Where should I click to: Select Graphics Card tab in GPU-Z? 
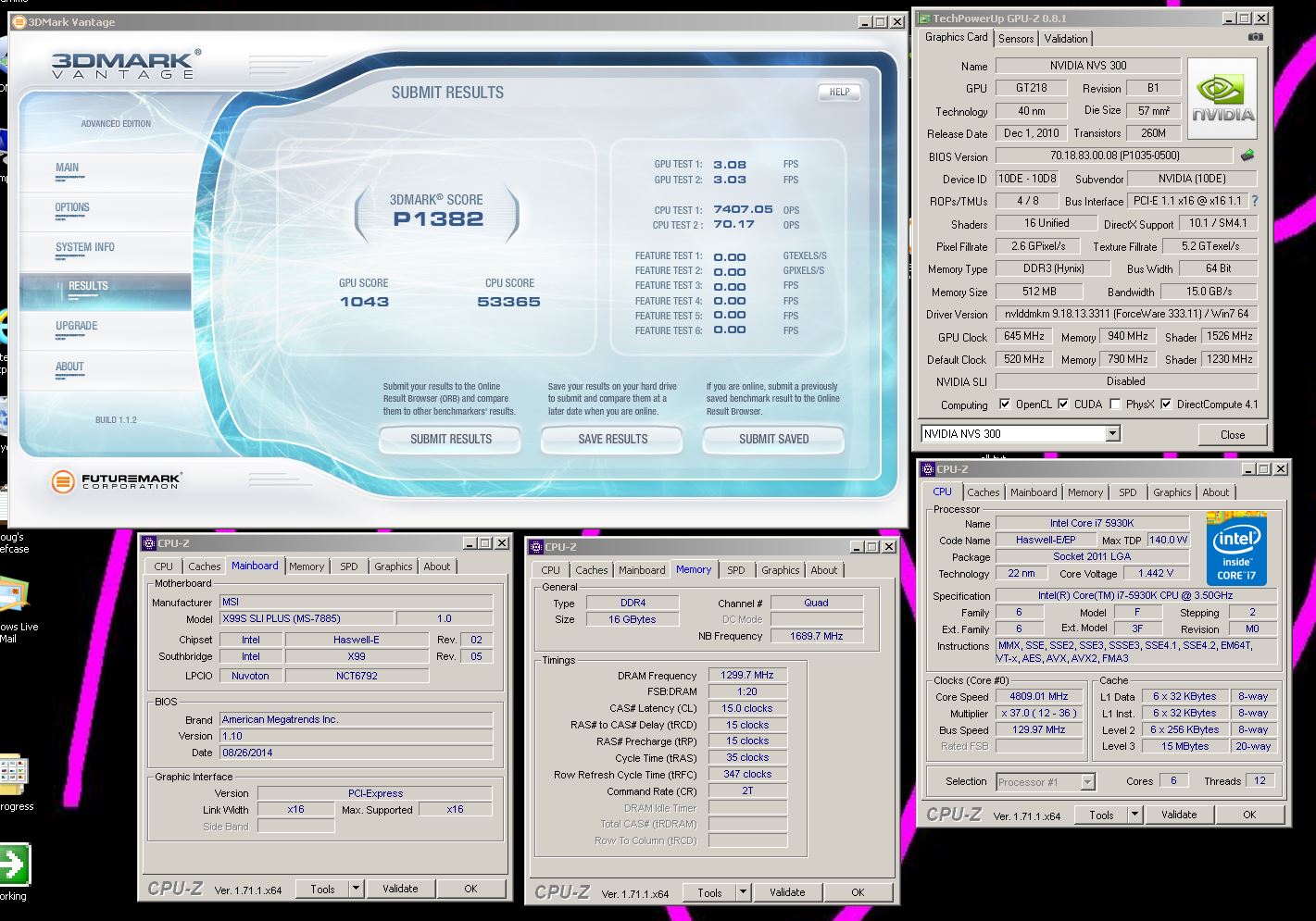click(956, 37)
